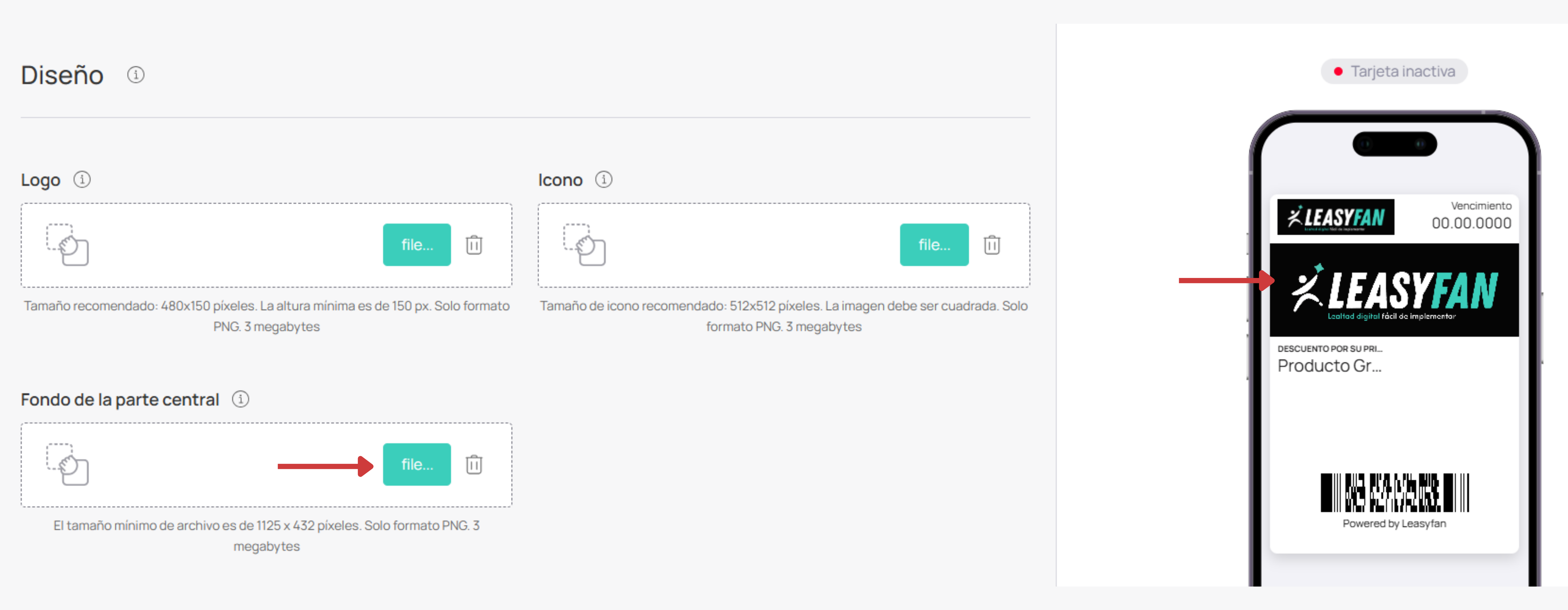Select Icono file using file button
1568x610 pixels.
click(934, 245)
